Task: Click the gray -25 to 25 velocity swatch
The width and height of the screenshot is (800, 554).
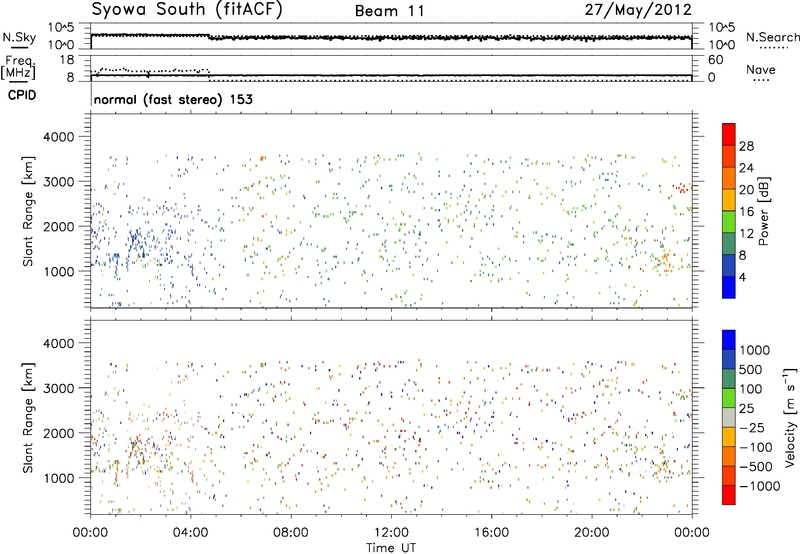Action: click(729, 417)
